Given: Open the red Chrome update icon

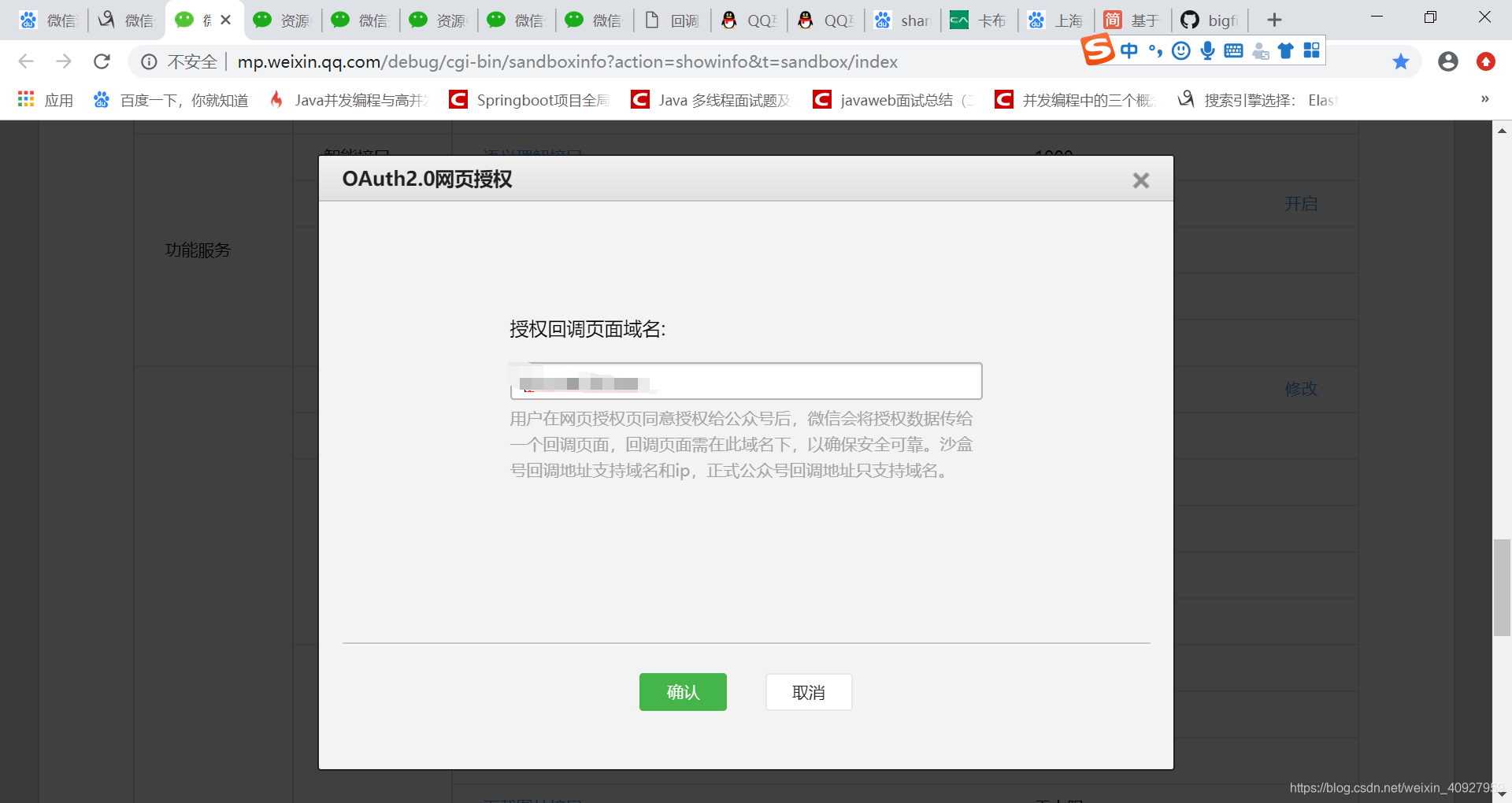Looking at the screenshot, I should (x=1486, y=61).
